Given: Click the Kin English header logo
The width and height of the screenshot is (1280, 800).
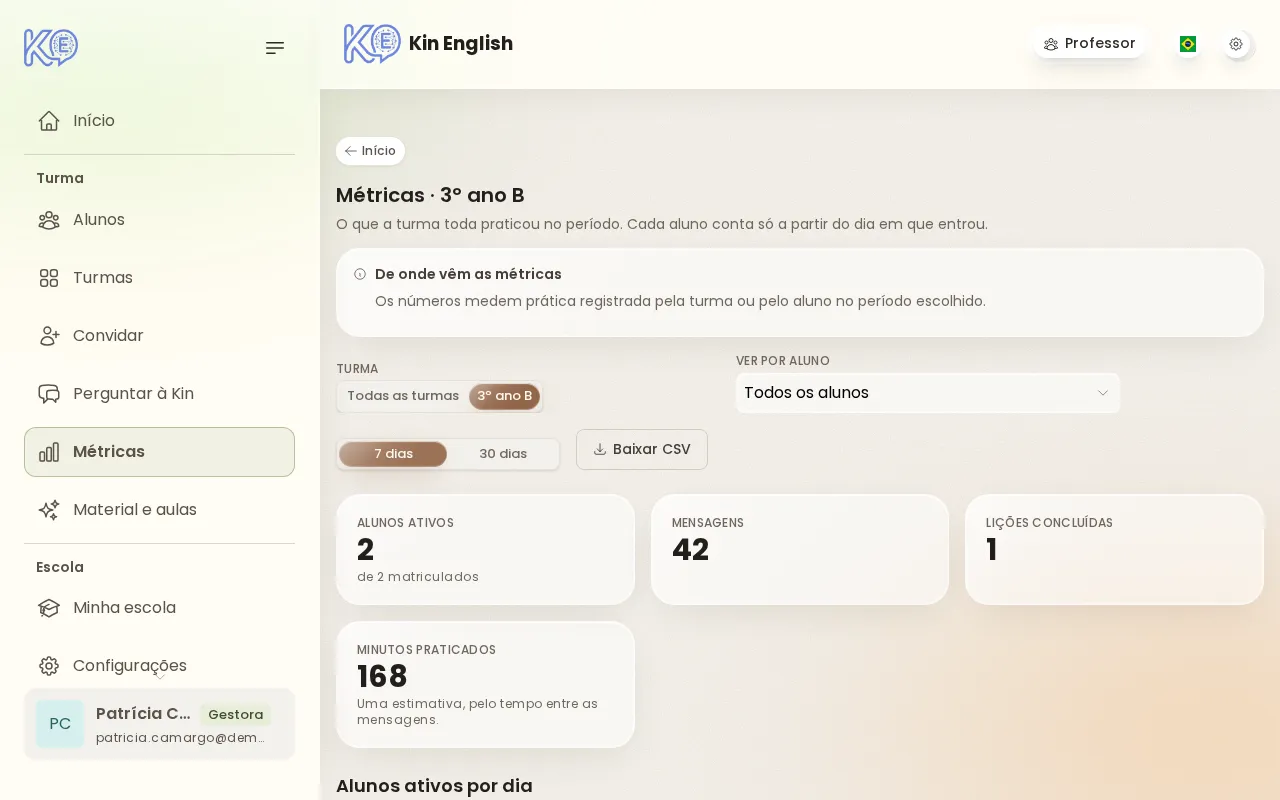Looking at the screenshot, I should [x=372, y=44].
